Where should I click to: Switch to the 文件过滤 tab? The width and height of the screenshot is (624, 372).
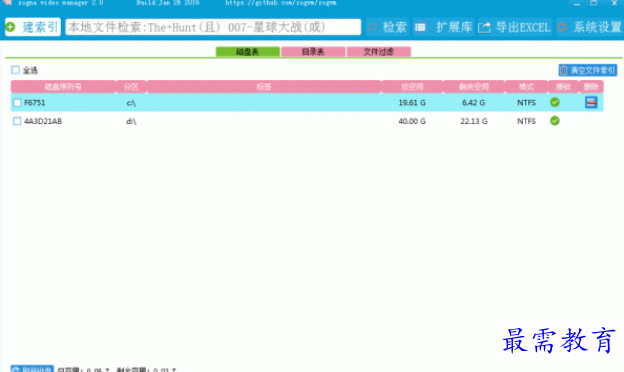pos(378,52)
